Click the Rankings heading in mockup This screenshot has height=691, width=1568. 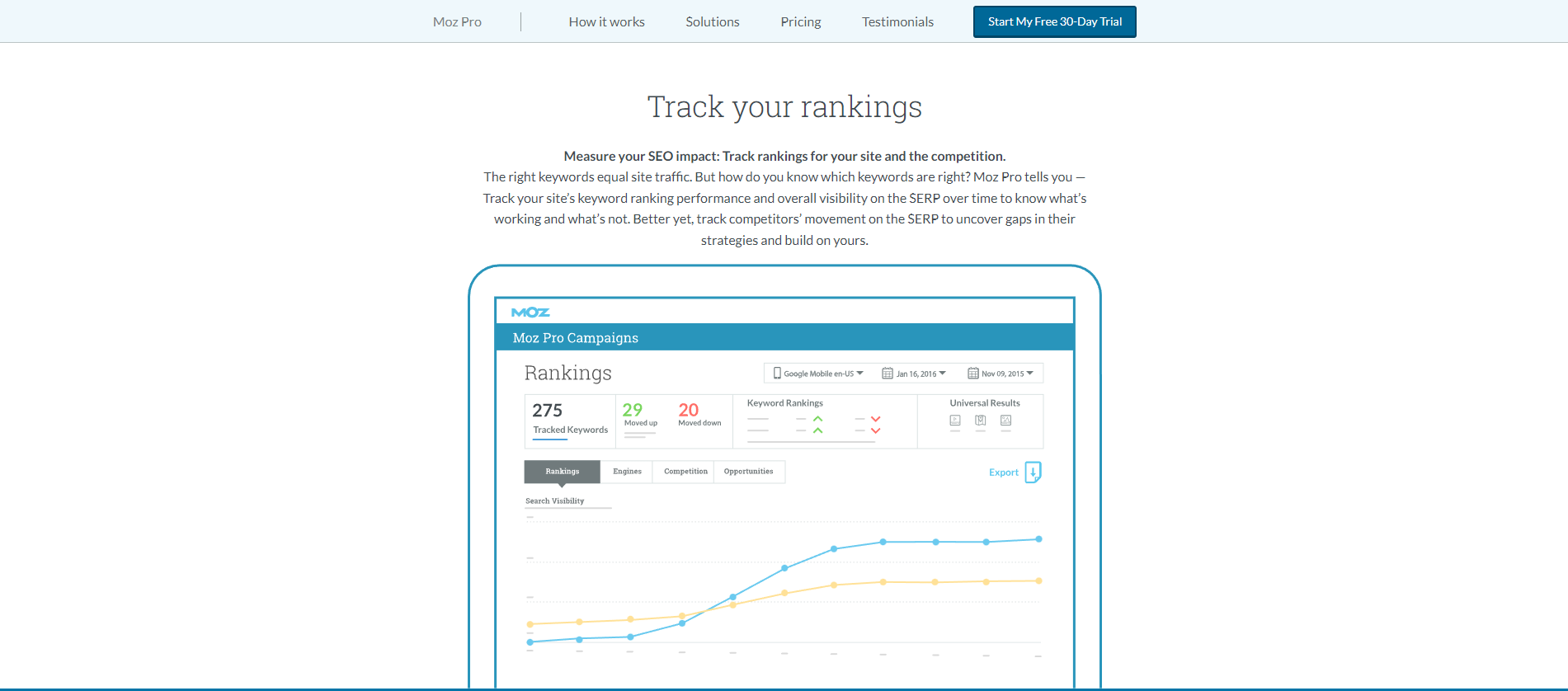[568, 374]
